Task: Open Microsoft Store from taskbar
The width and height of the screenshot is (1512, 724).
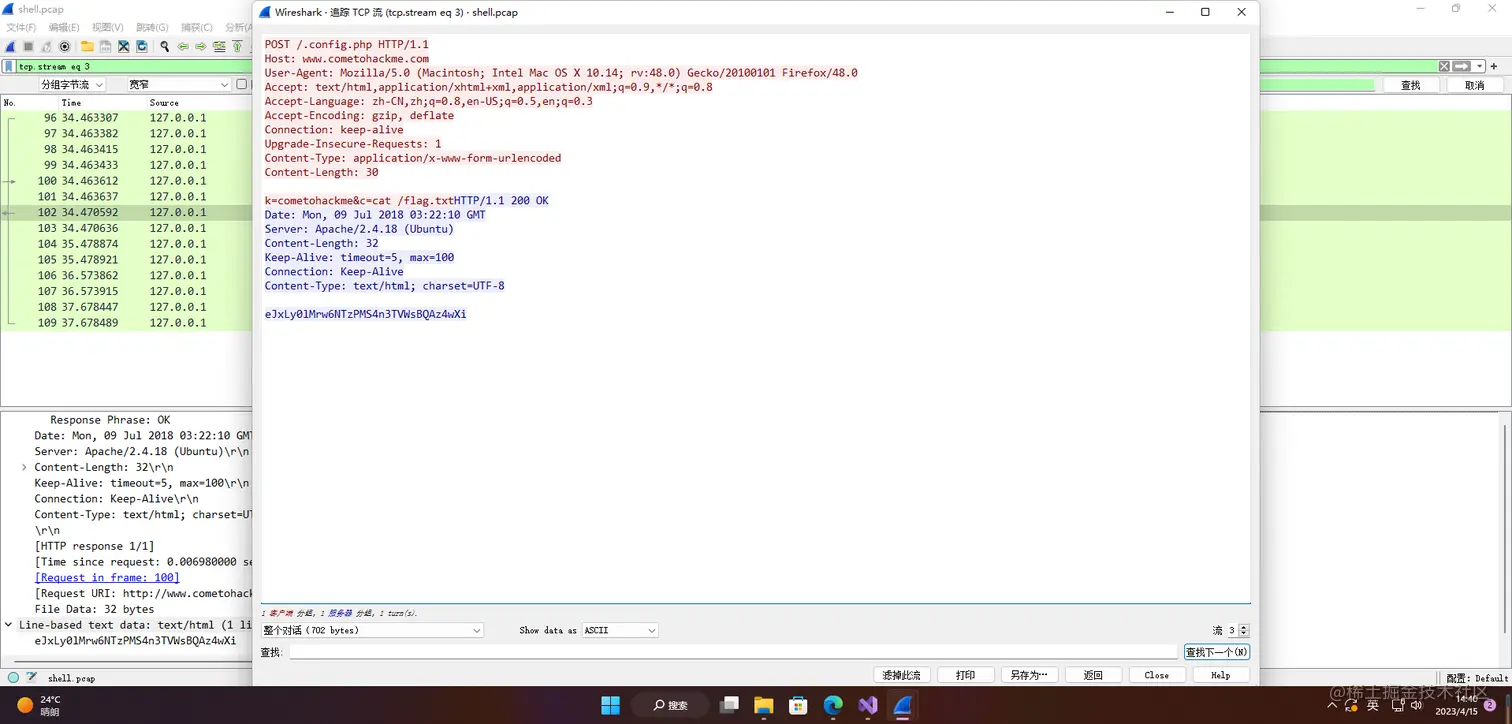Action: [798, 705]
